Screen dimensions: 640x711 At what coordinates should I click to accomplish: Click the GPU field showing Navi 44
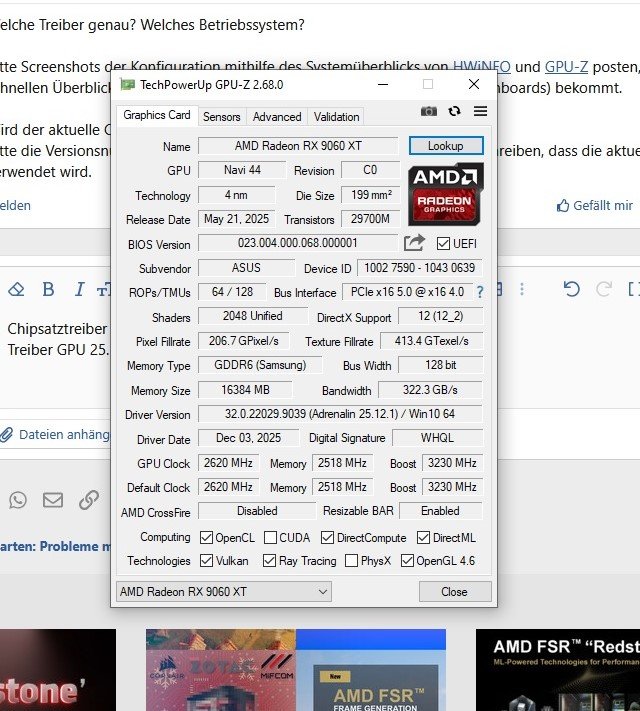coord(242,170)
